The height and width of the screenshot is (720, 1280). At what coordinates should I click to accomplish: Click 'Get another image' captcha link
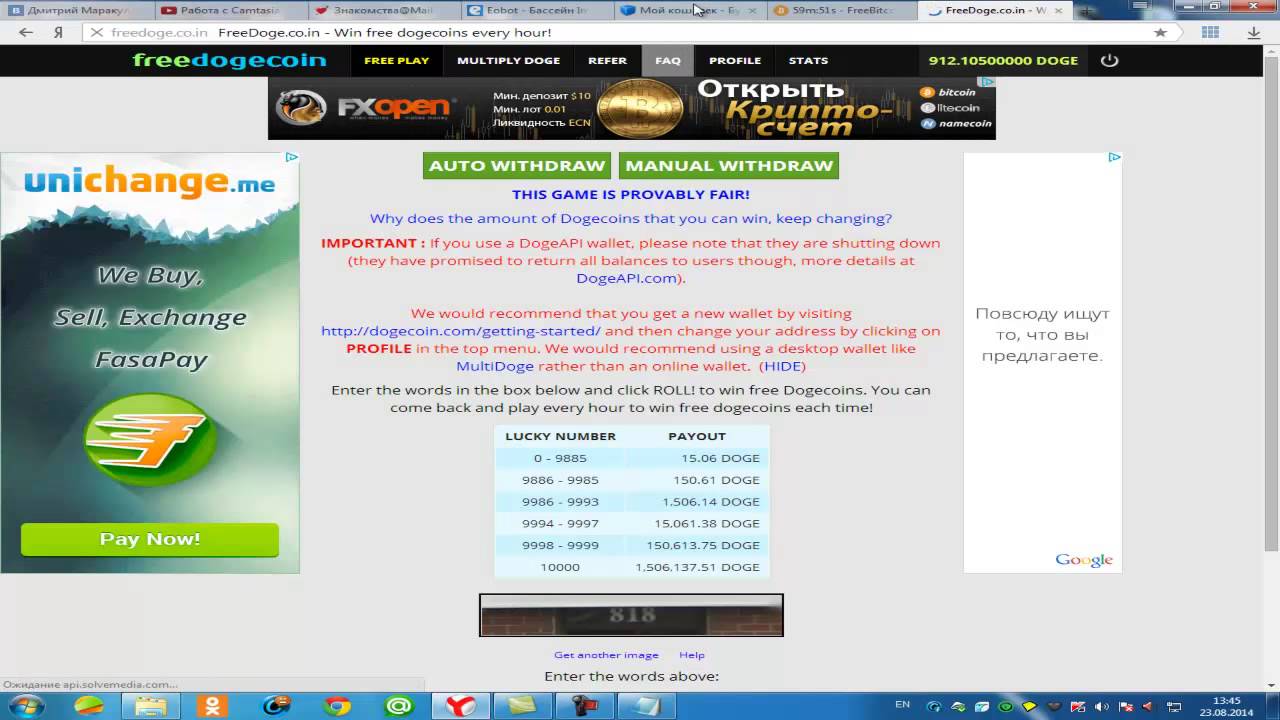pos(606,655)
